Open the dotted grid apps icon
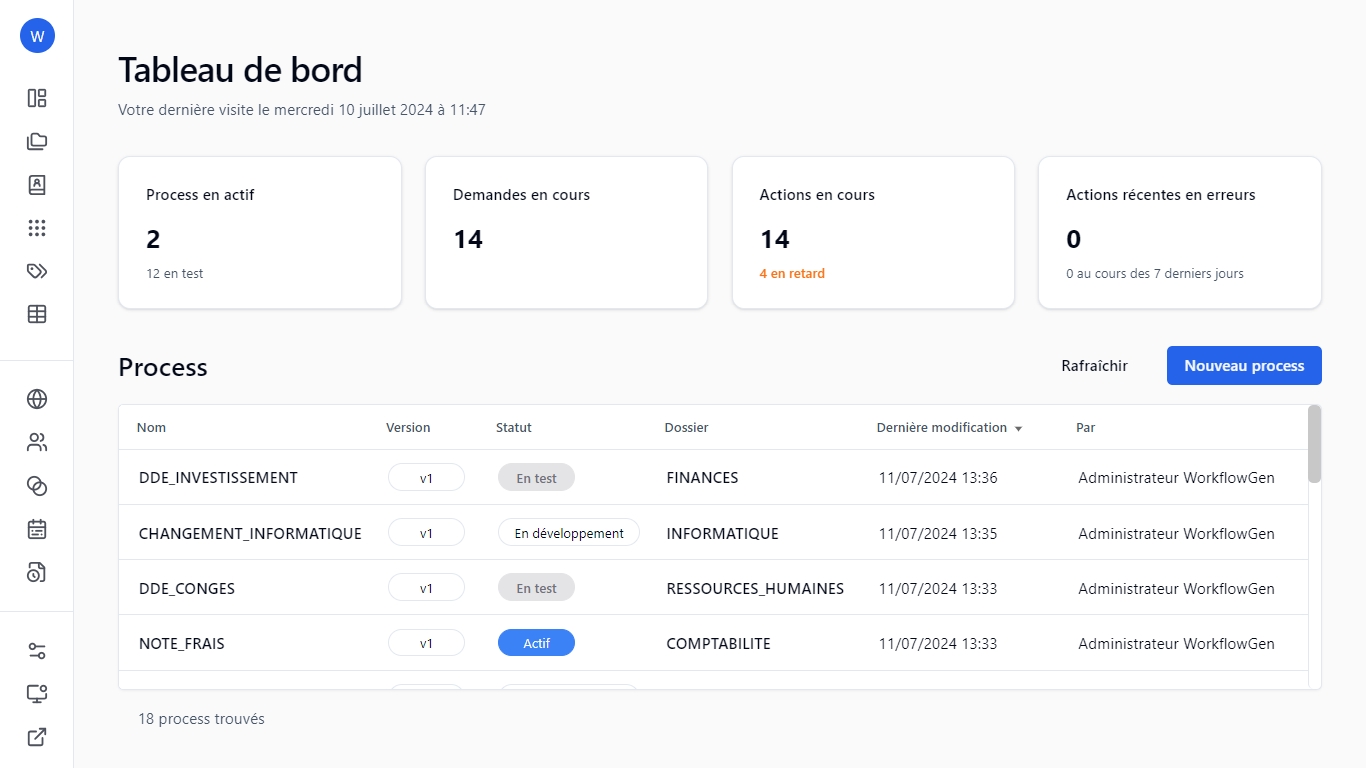This screenshot has height=768, width=1366. tap(37, 228)
